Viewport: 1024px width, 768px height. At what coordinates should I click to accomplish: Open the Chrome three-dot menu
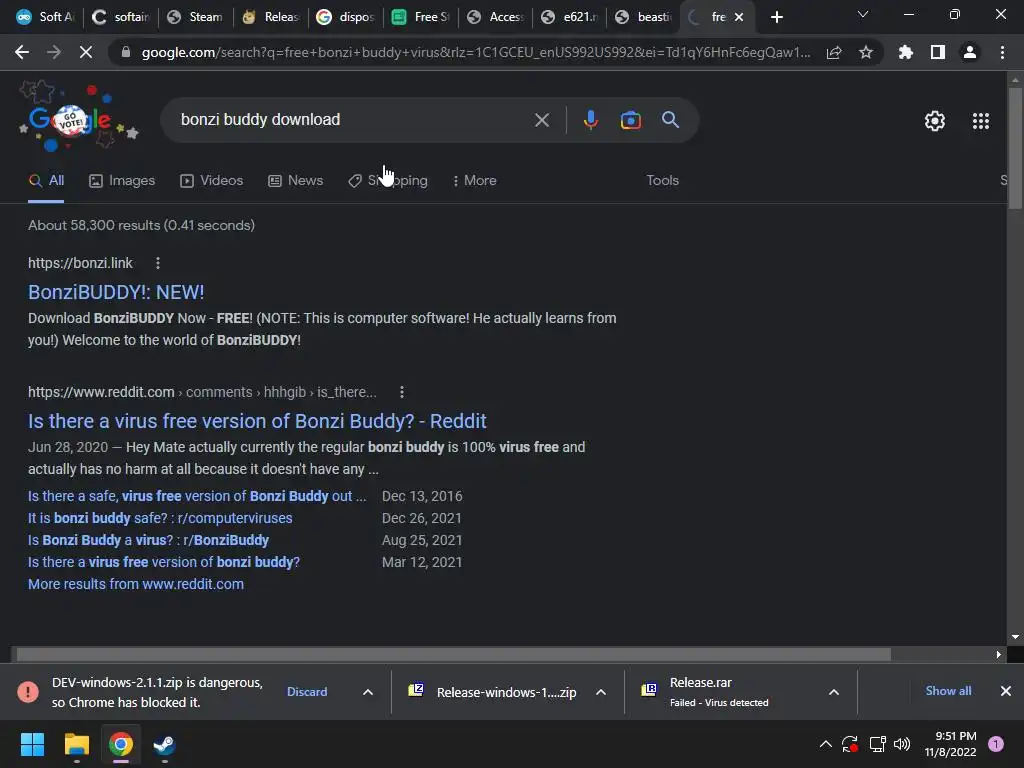pos(1002,52)
